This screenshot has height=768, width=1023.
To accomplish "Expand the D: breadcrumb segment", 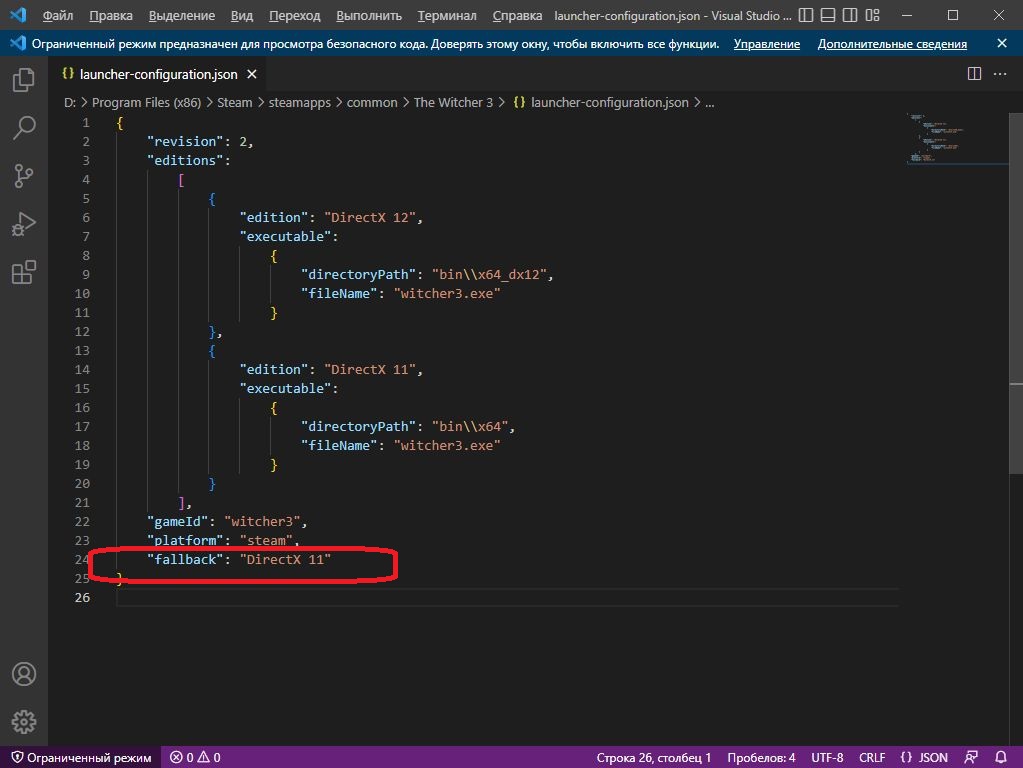I will click(70, 102).
